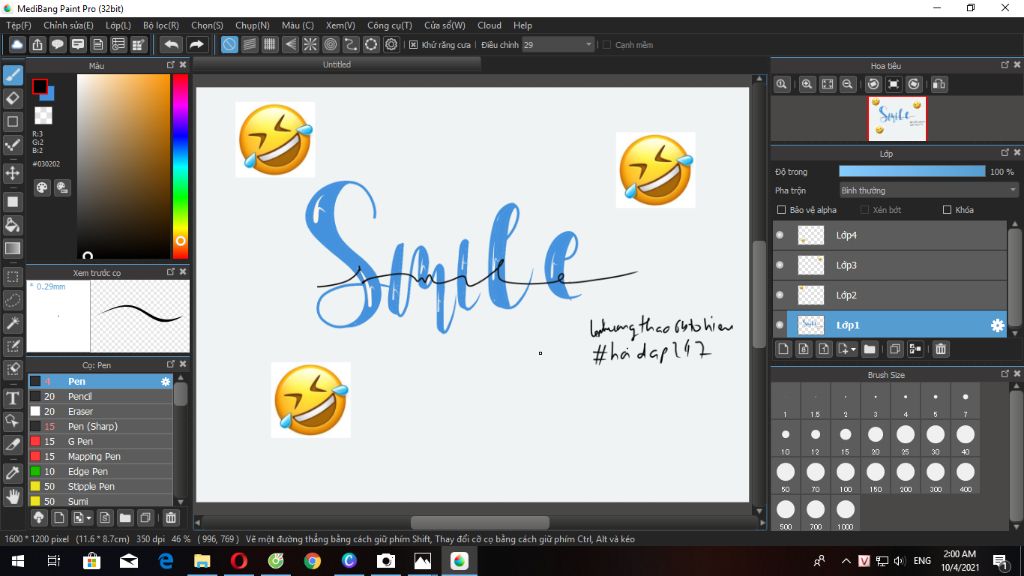Click the navigator preview thumbnail
Image resolution: width=1024 pixels, height=576 pixels.
click(897, 119)
